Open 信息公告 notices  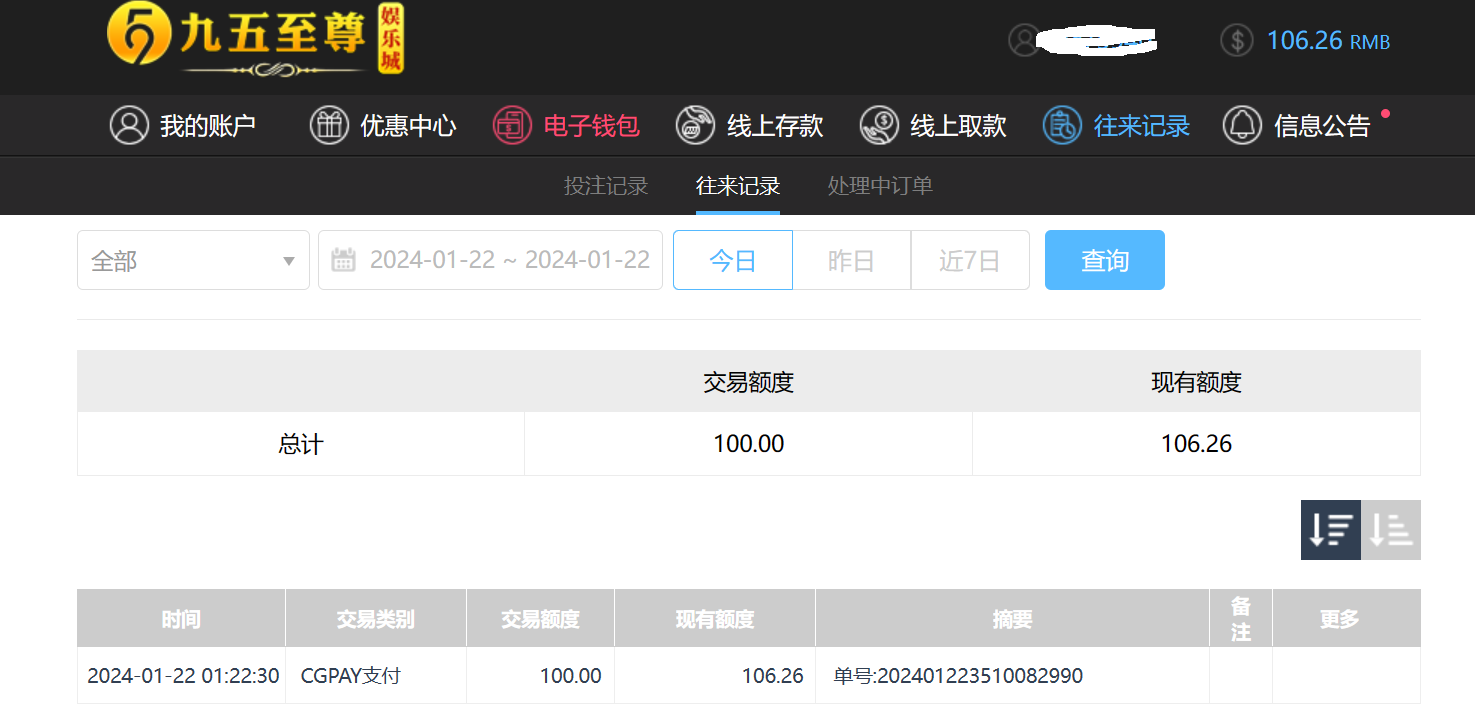(x=1297, y=126)
